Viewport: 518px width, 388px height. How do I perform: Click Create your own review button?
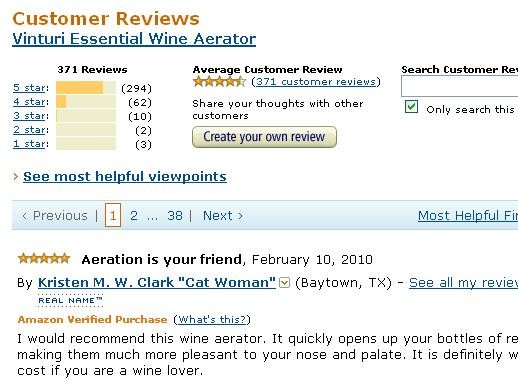pyautogui.click(x=264, y=137)
